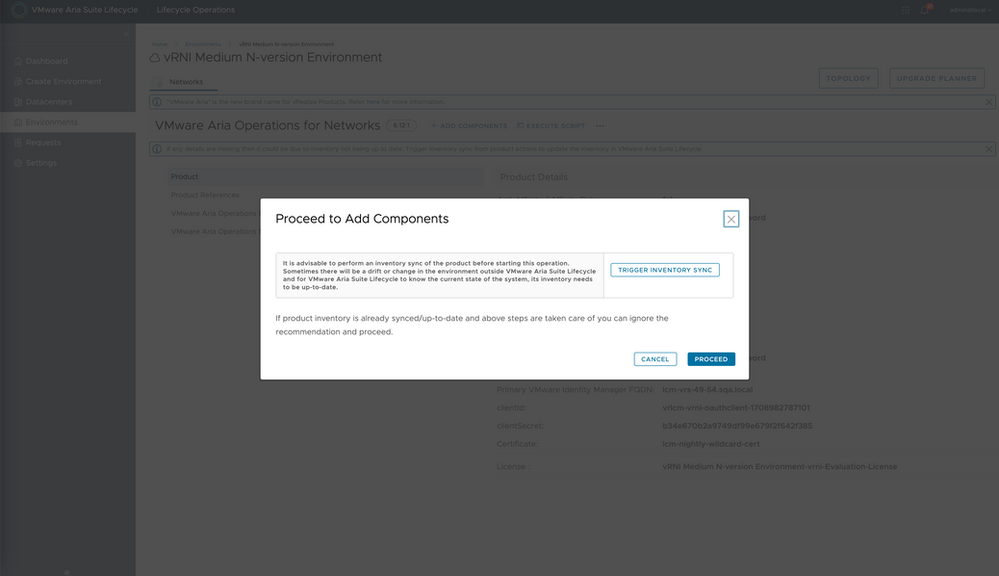The width and height of the screenshot is (999, 576).
Task: Dismiss the inventory sync info banner
Action: pyautogui.click(x=989, y=149)
